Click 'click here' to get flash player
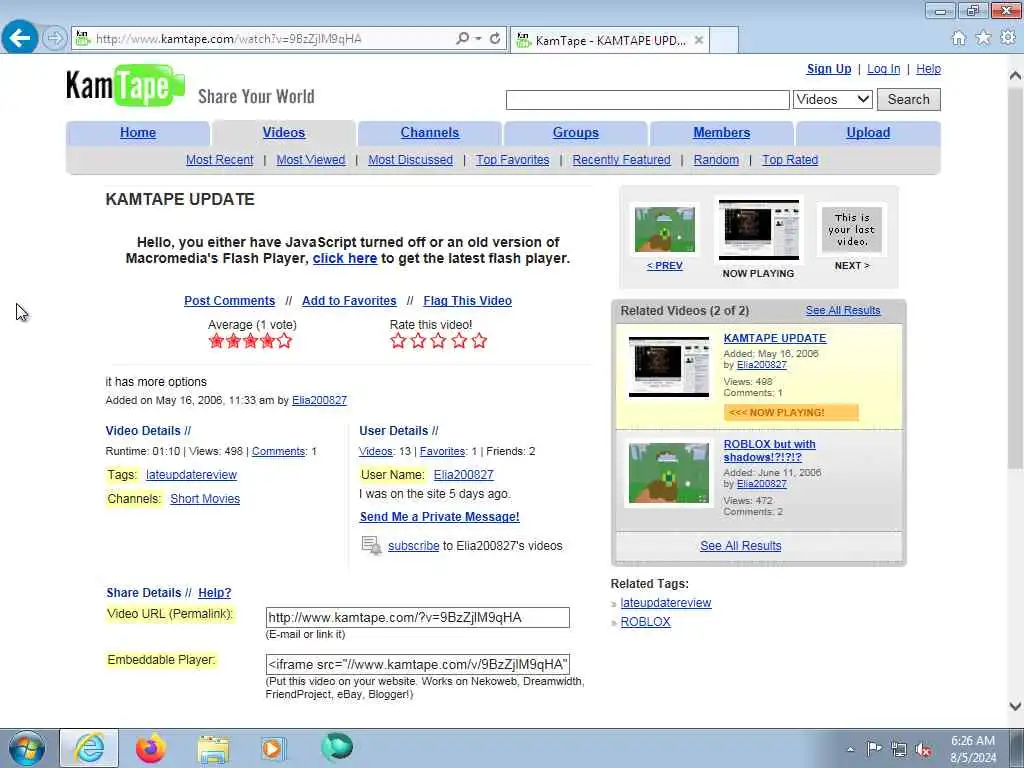 (x=345, y=258)
